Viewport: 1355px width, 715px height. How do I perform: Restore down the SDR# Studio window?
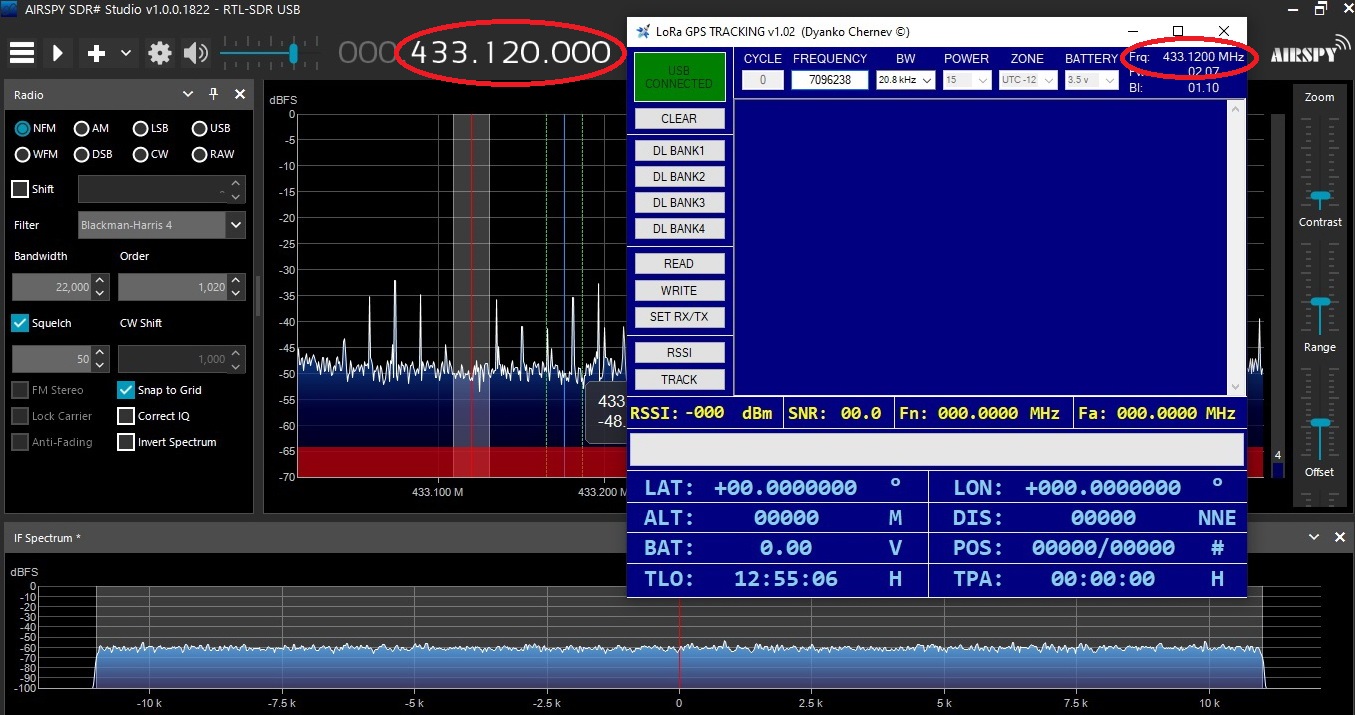pos(1320,10)
